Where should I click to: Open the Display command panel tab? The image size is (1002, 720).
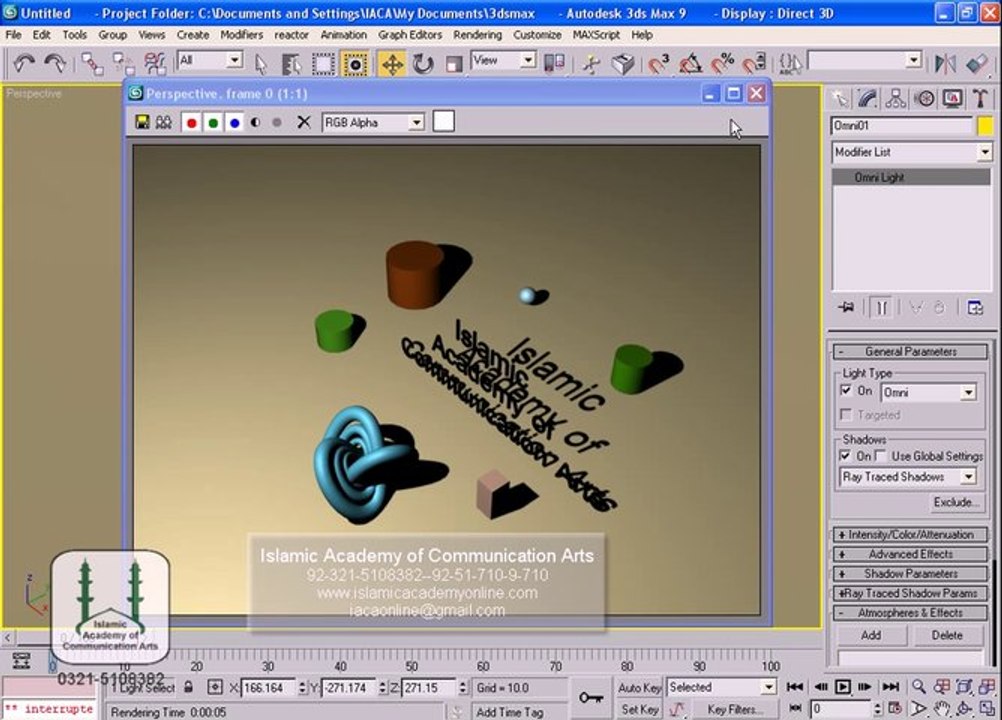(952, 98)
